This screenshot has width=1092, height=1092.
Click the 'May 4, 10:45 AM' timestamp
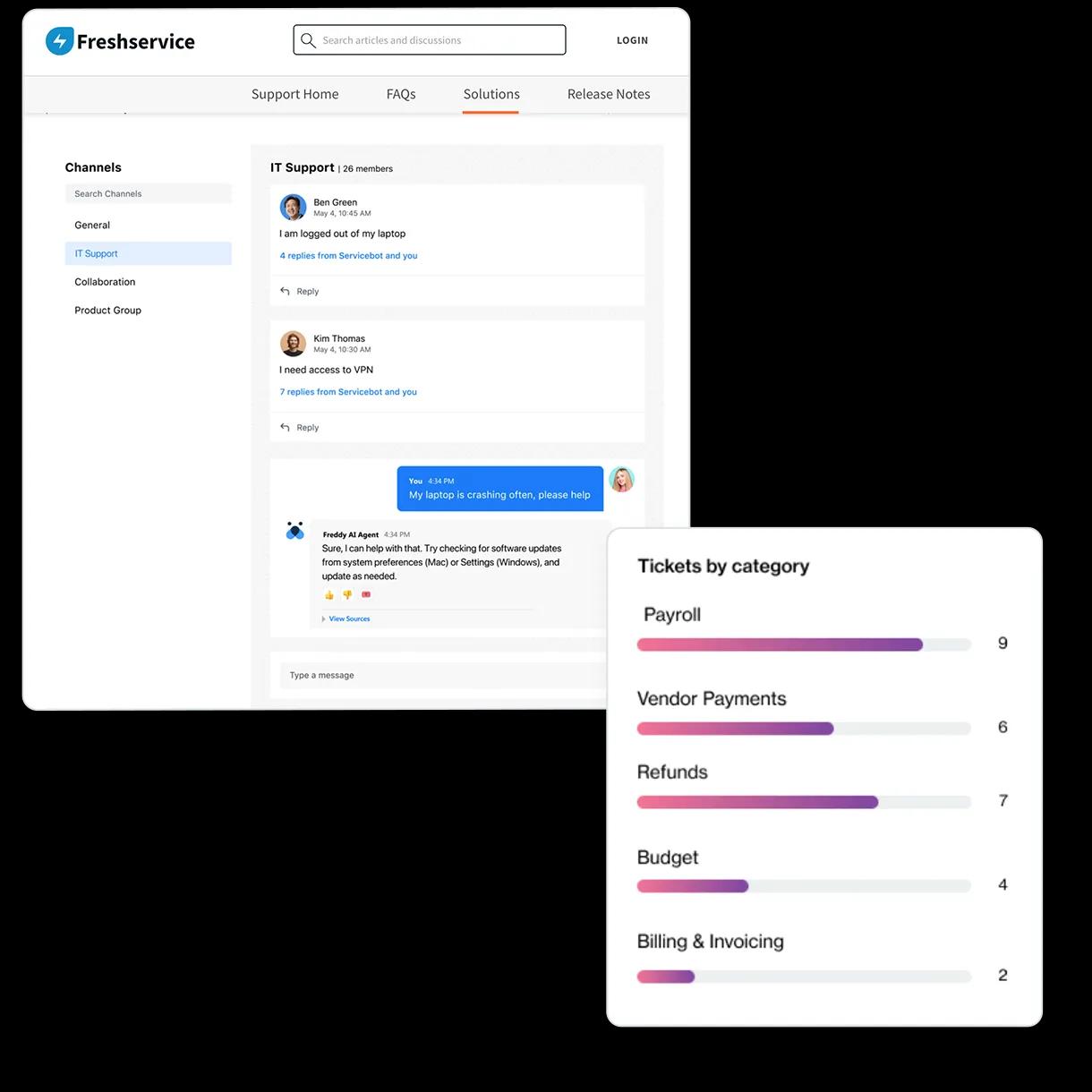342,214
